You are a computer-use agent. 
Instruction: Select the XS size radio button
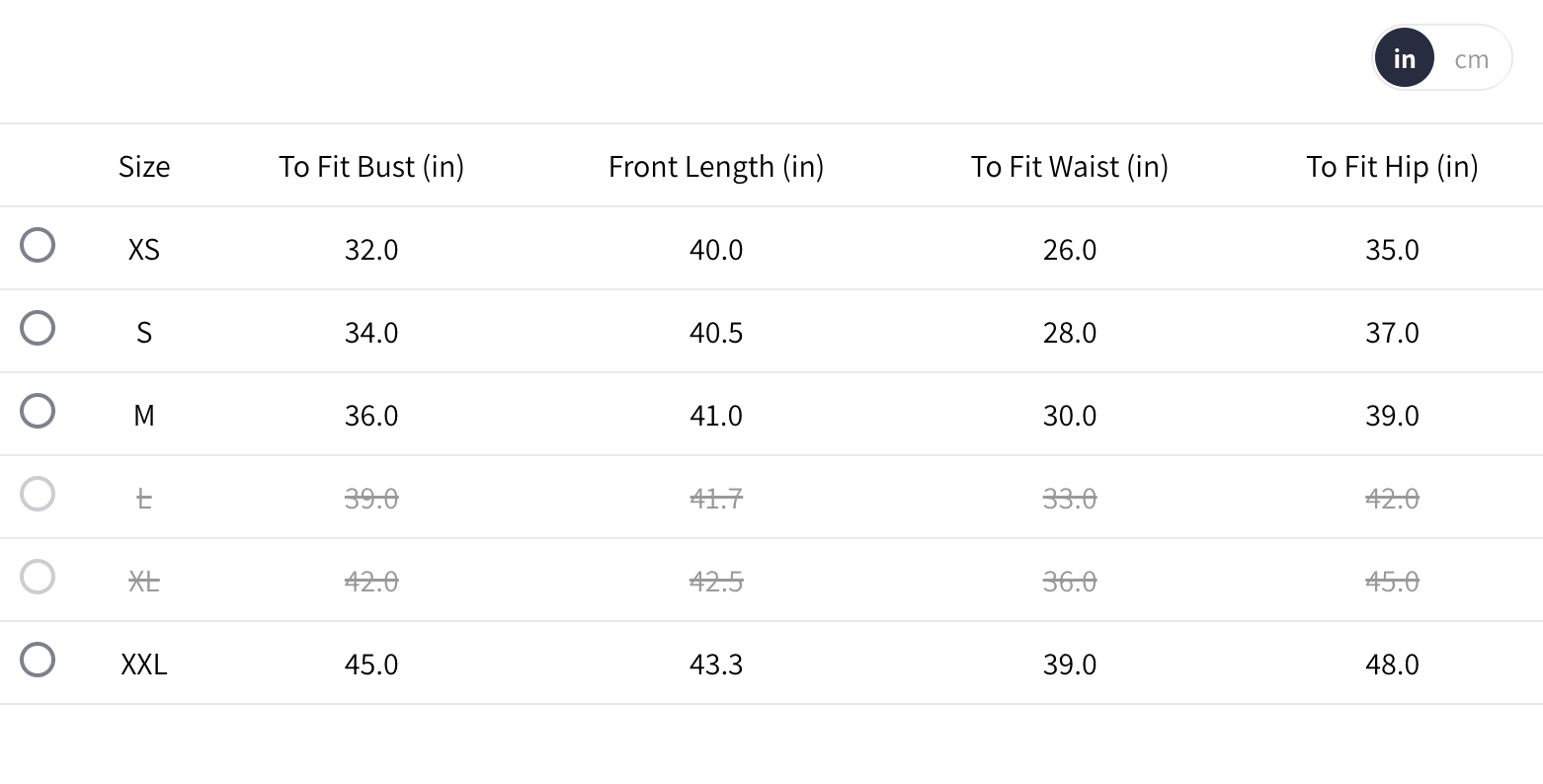[x=38, y=245]
